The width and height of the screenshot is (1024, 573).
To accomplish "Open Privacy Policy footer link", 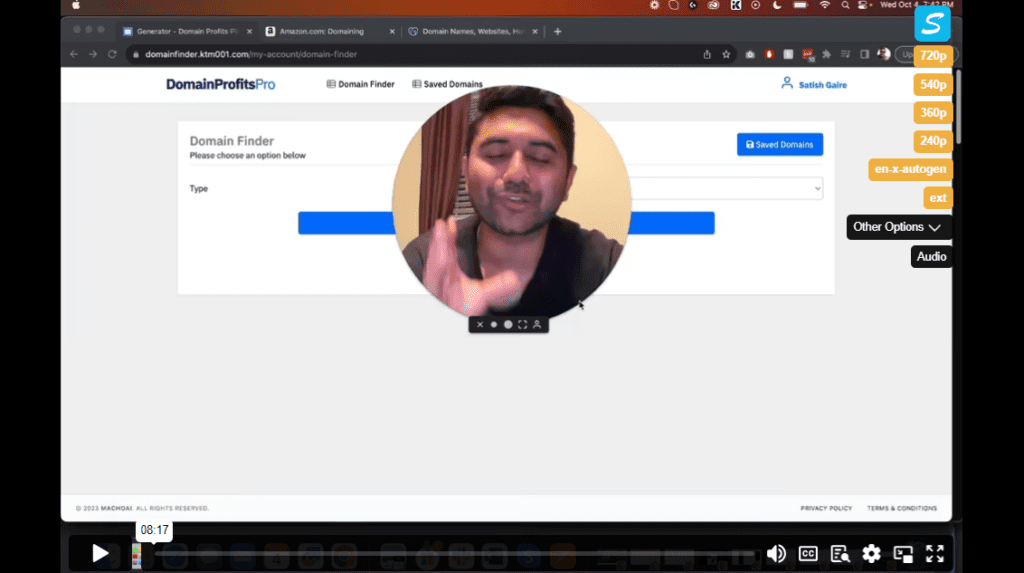I will tap(826, 508).
